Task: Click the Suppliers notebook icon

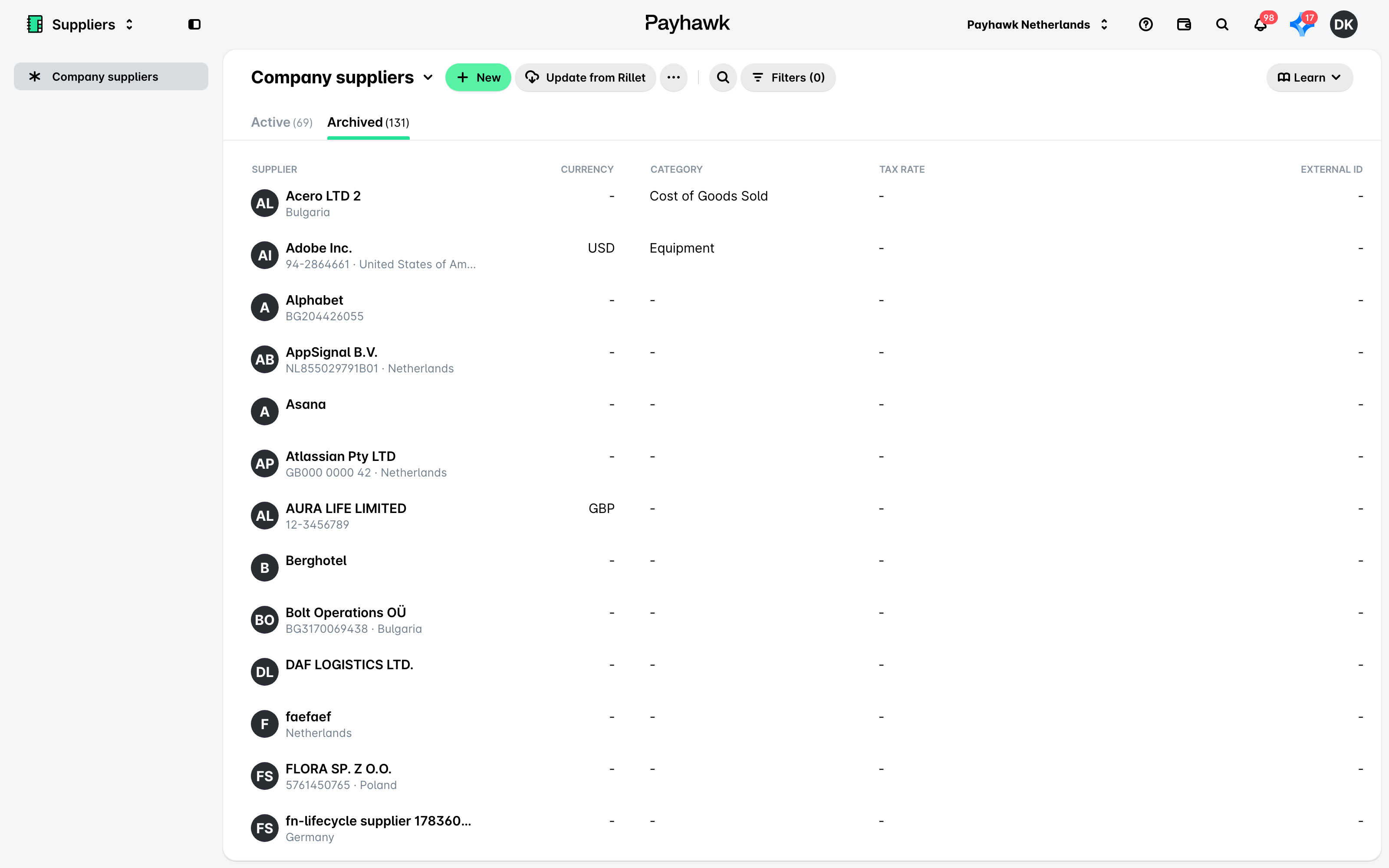Action: (x=35, y=24)
